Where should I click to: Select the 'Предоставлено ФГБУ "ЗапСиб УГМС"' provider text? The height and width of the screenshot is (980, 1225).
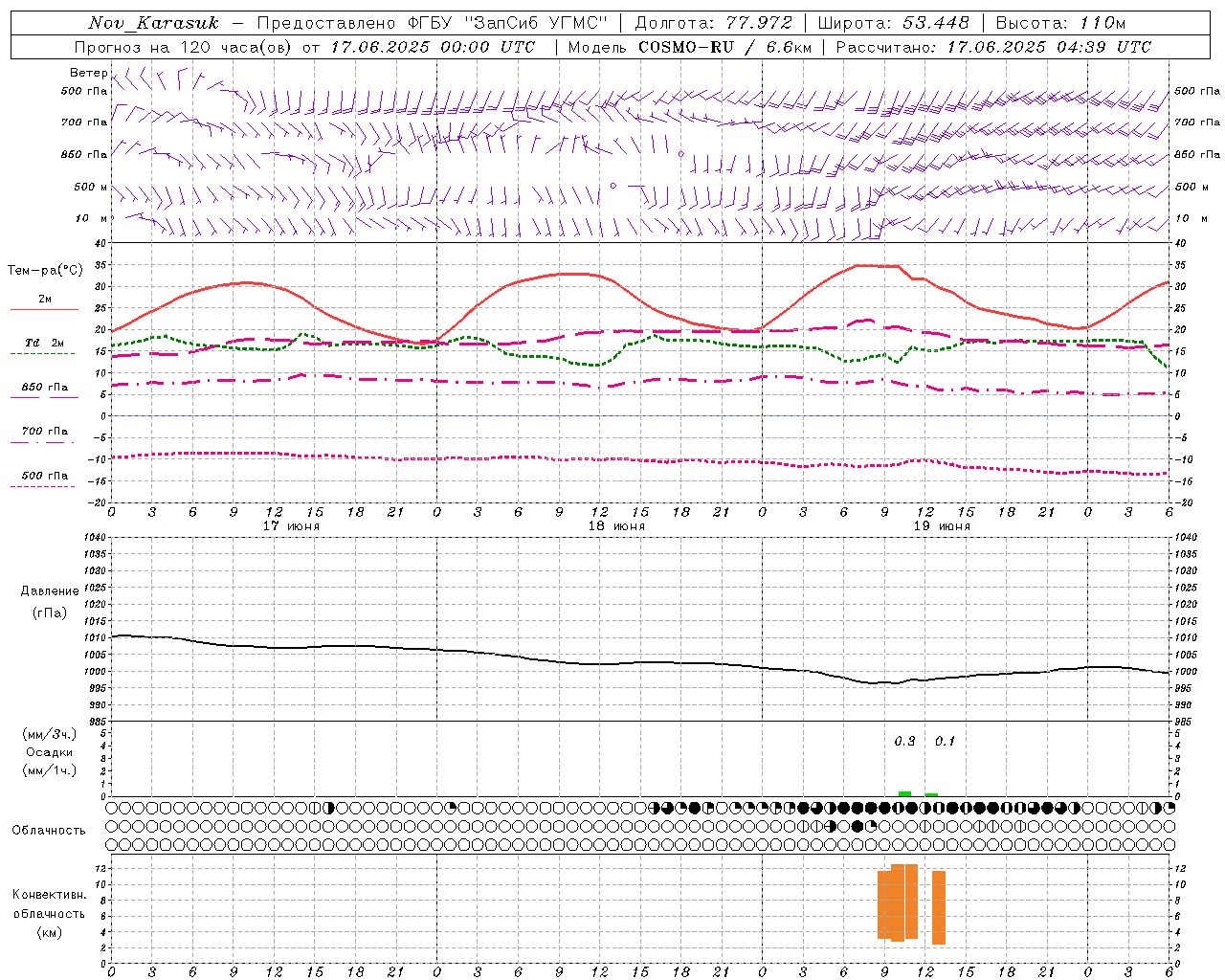pos(433,23)
